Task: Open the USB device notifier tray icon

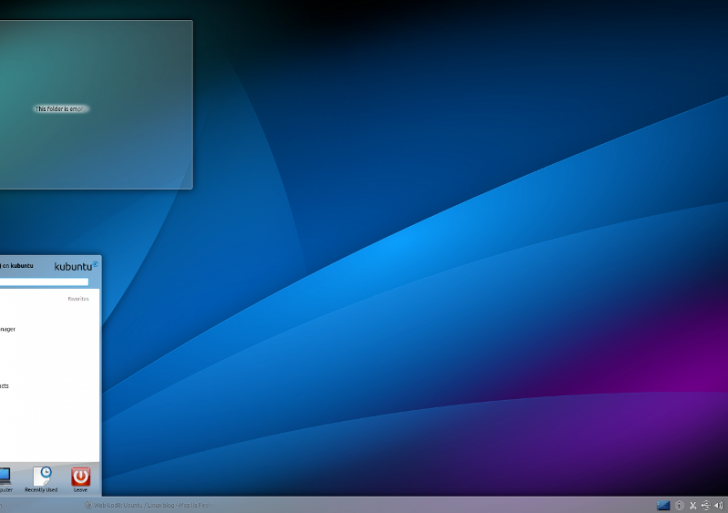Action: (x=706, y=505)
